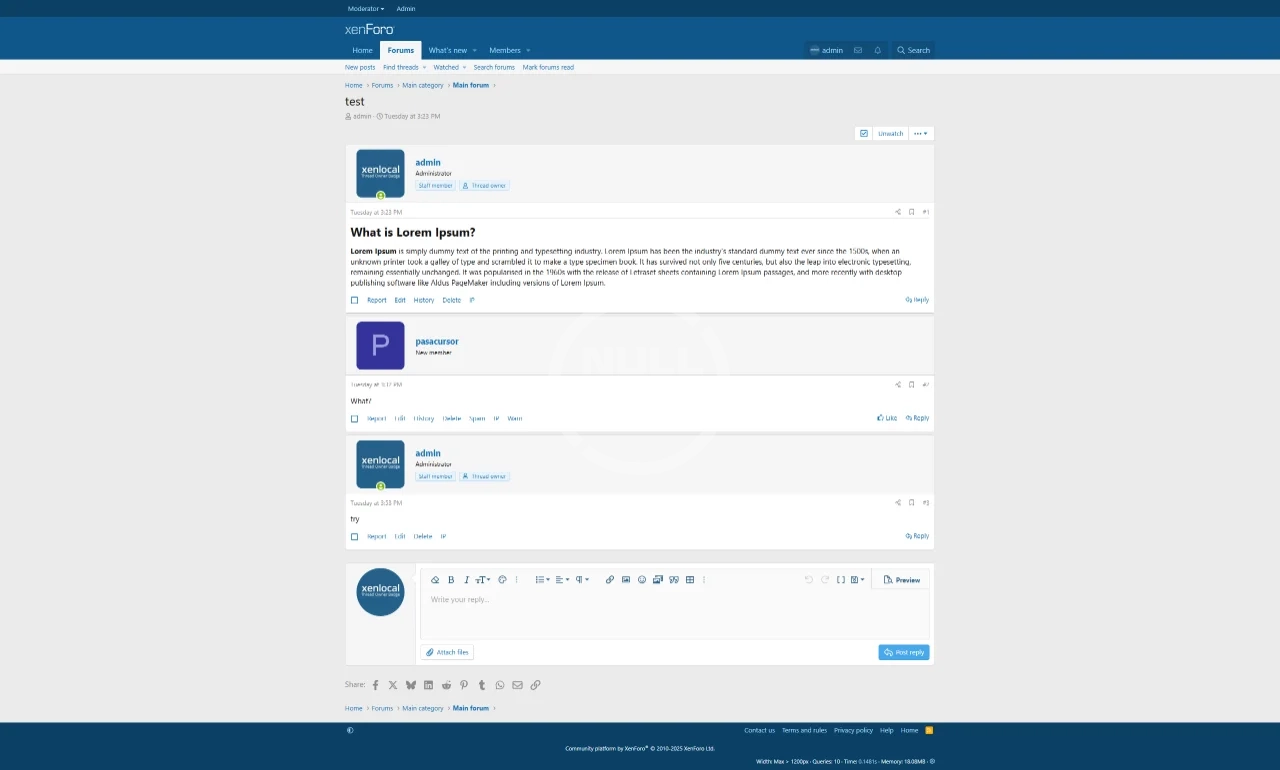Insert a table via the editor toolbar
The image size is (1280, 770).
point(690,580)
